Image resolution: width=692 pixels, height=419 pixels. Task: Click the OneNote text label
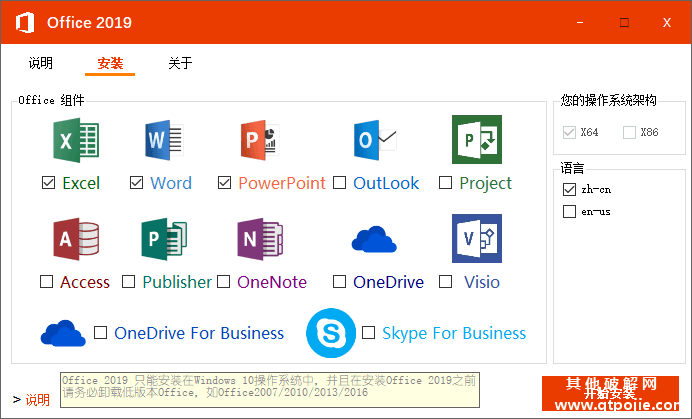272,282
